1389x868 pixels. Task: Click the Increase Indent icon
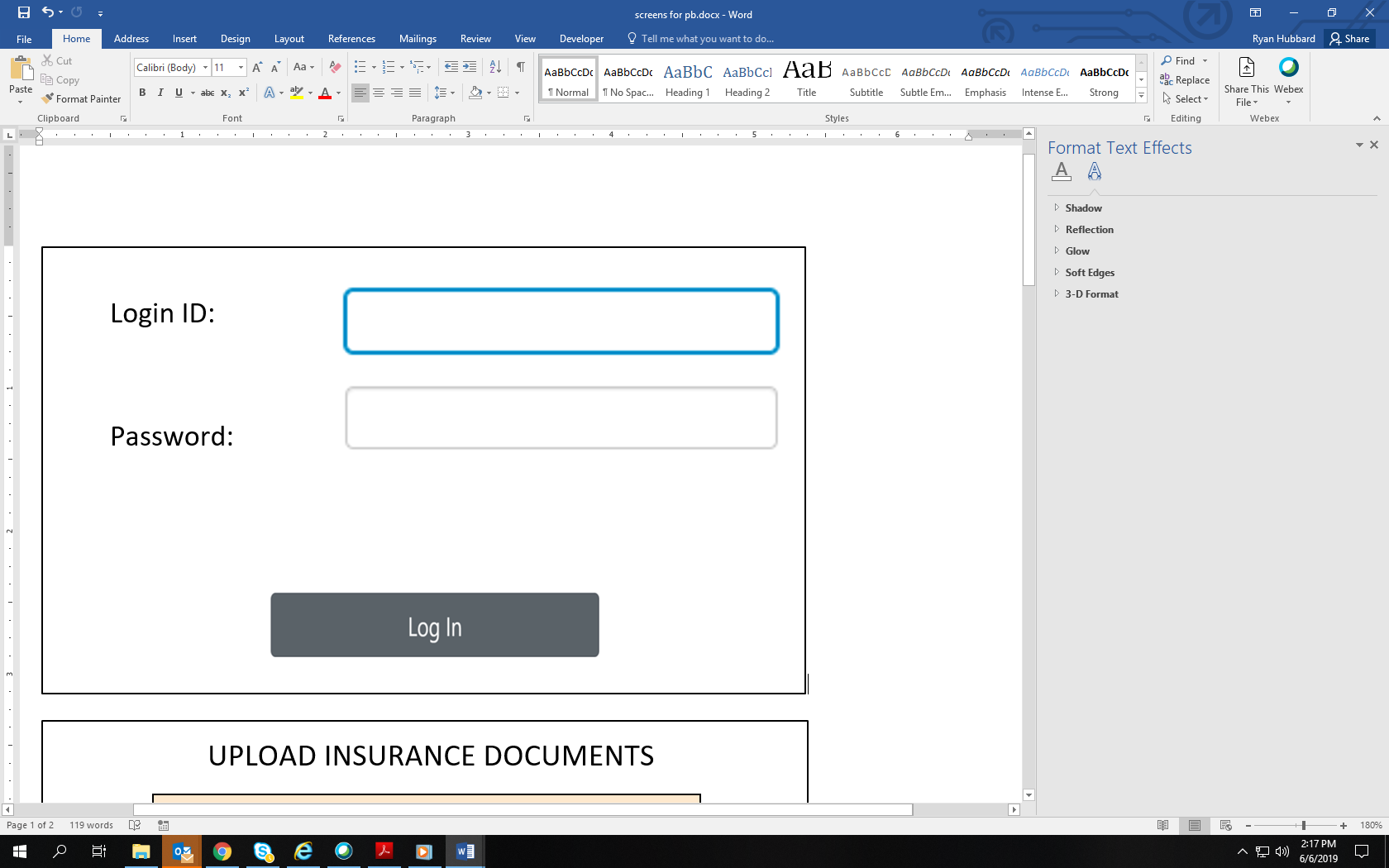[x=470, y=67]
